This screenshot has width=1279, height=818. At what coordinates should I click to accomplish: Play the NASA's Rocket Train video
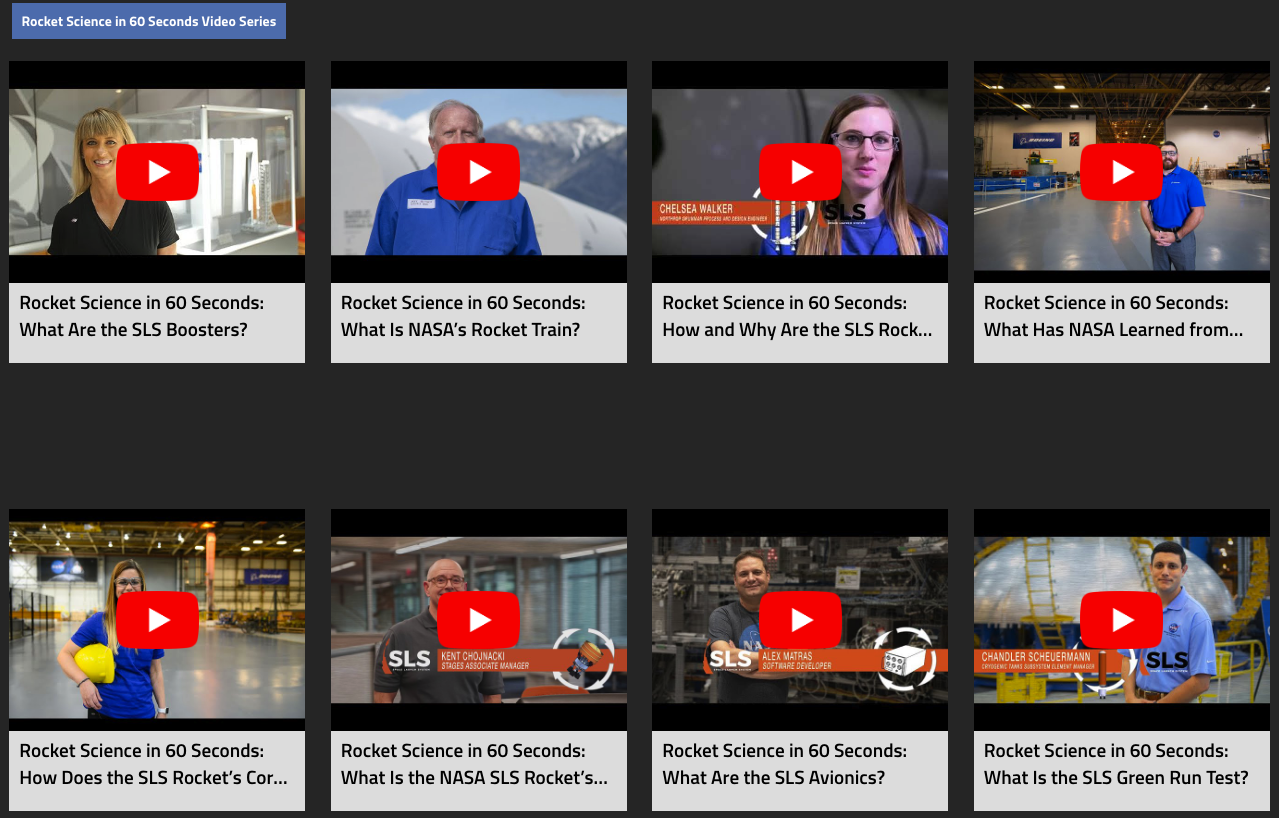coord(479,172)
